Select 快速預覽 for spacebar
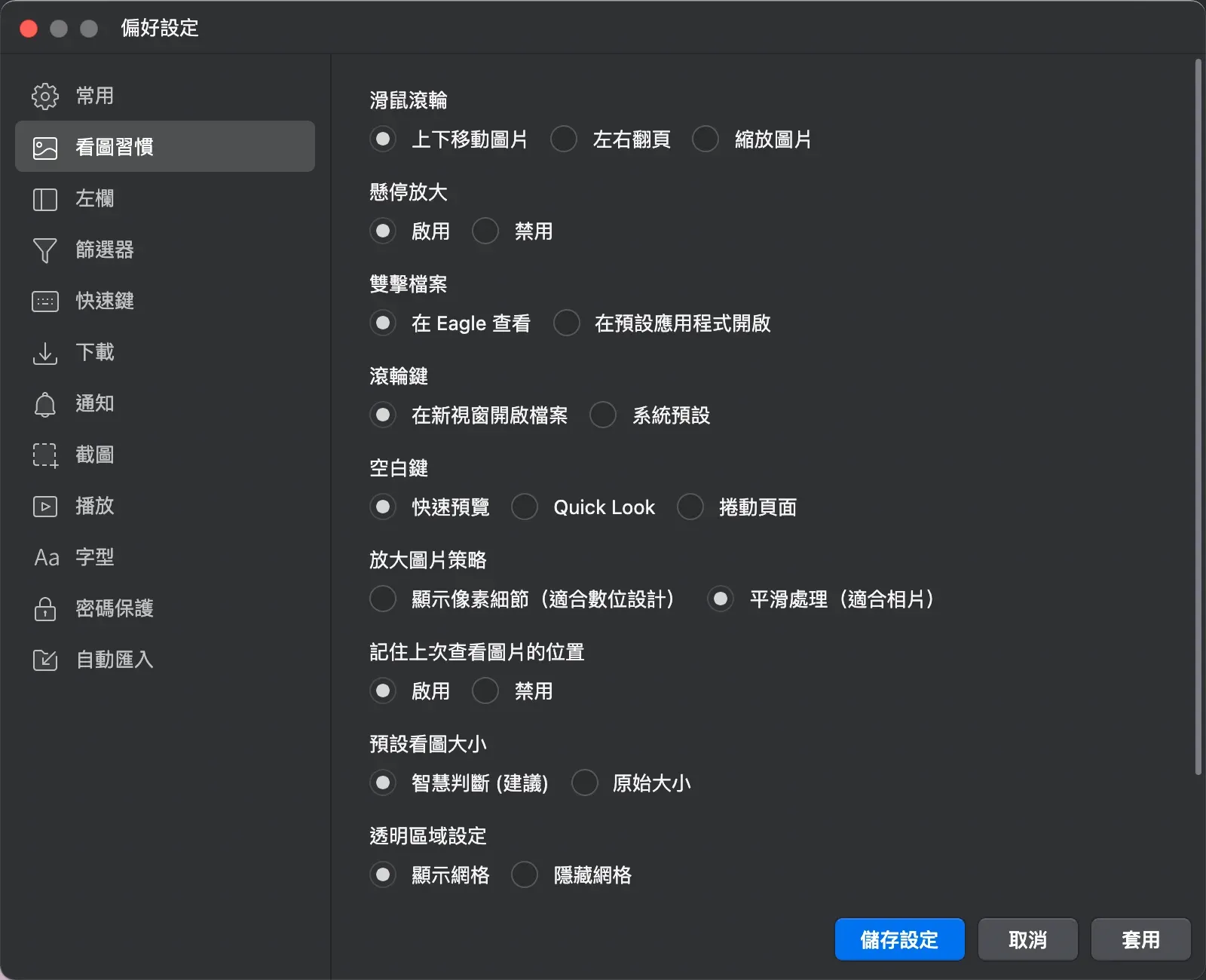Screen dimensions: 1206x980 point(383,507)
